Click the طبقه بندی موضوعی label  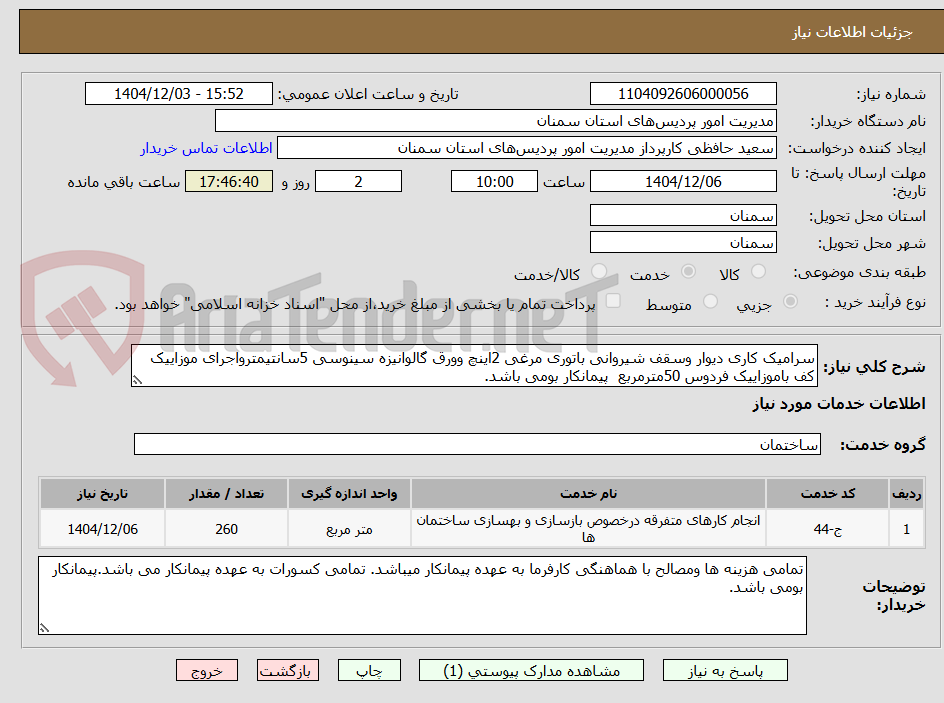[859, 273]
